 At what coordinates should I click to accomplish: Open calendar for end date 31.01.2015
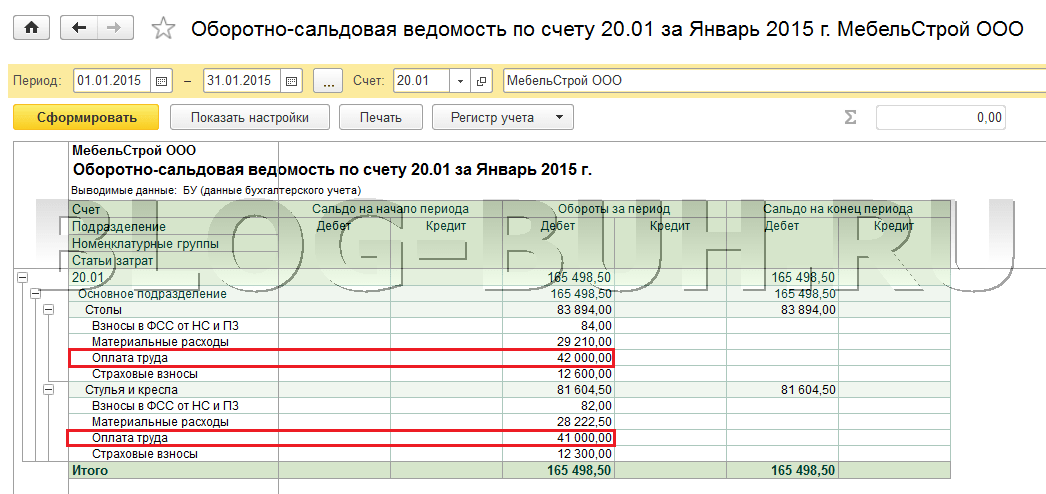click(290, 80)
